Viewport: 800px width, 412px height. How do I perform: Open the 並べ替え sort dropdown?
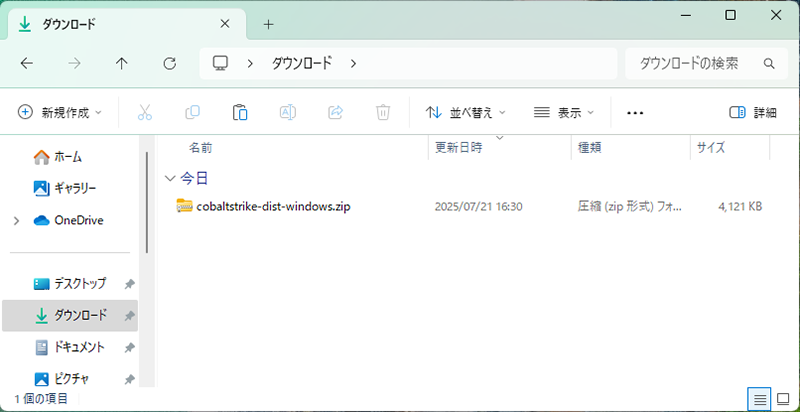click(x=466, y=113)
